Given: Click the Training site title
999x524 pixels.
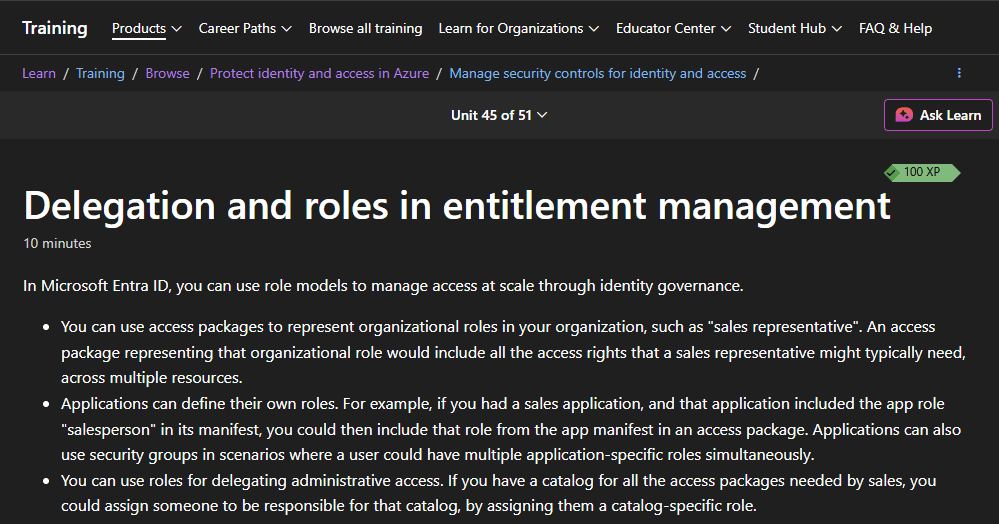Looking at the screenshot, I should point(55,28).
